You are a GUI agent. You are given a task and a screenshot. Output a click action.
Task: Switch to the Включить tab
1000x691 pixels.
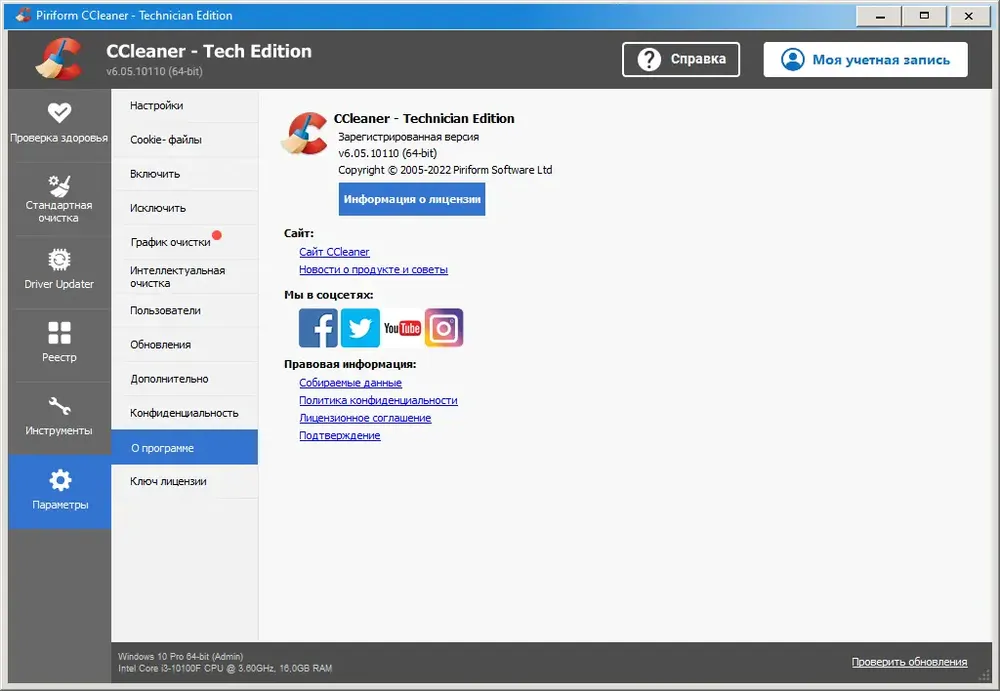point(185,174)
